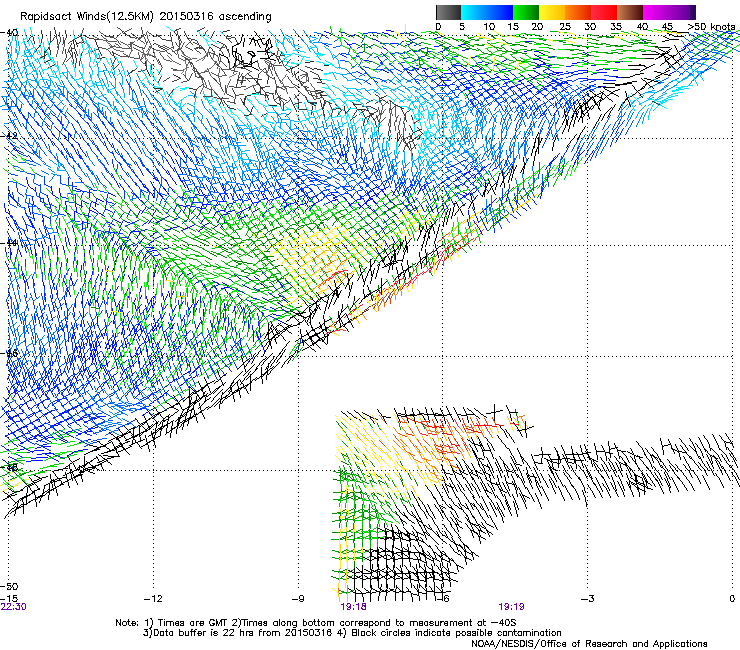Click the '>50 knots' legend label
This screenshot has width=740, height=650.
[x=711, y=27]
